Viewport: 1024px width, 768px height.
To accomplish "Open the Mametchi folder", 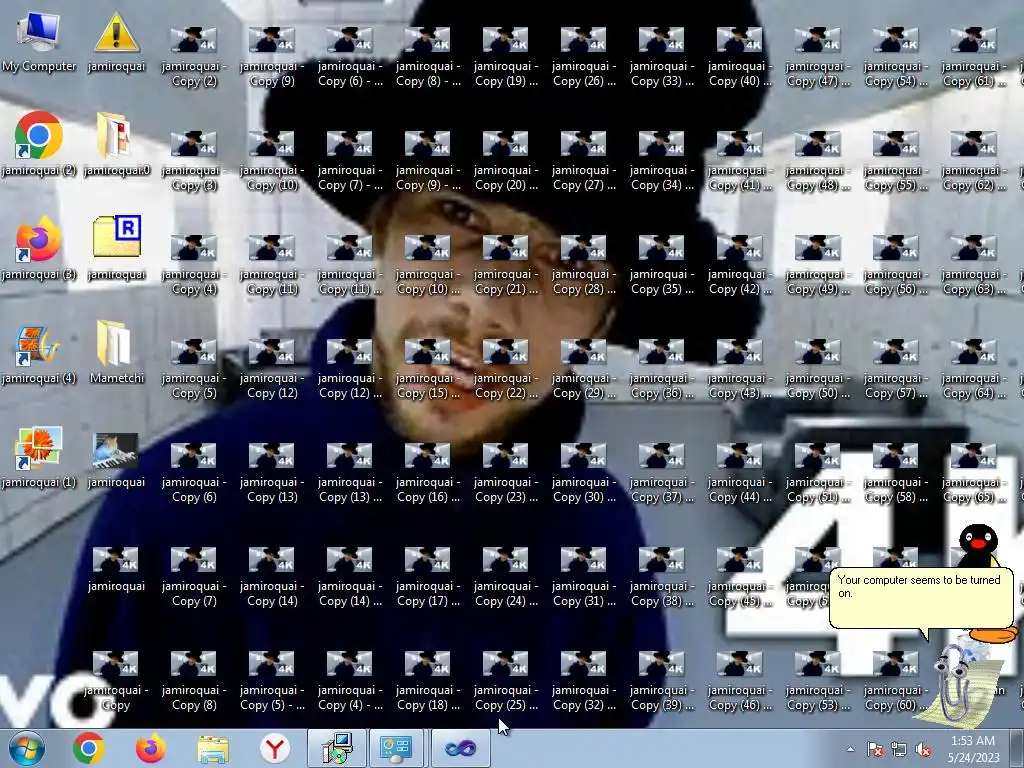I will [x=116, y=353].
